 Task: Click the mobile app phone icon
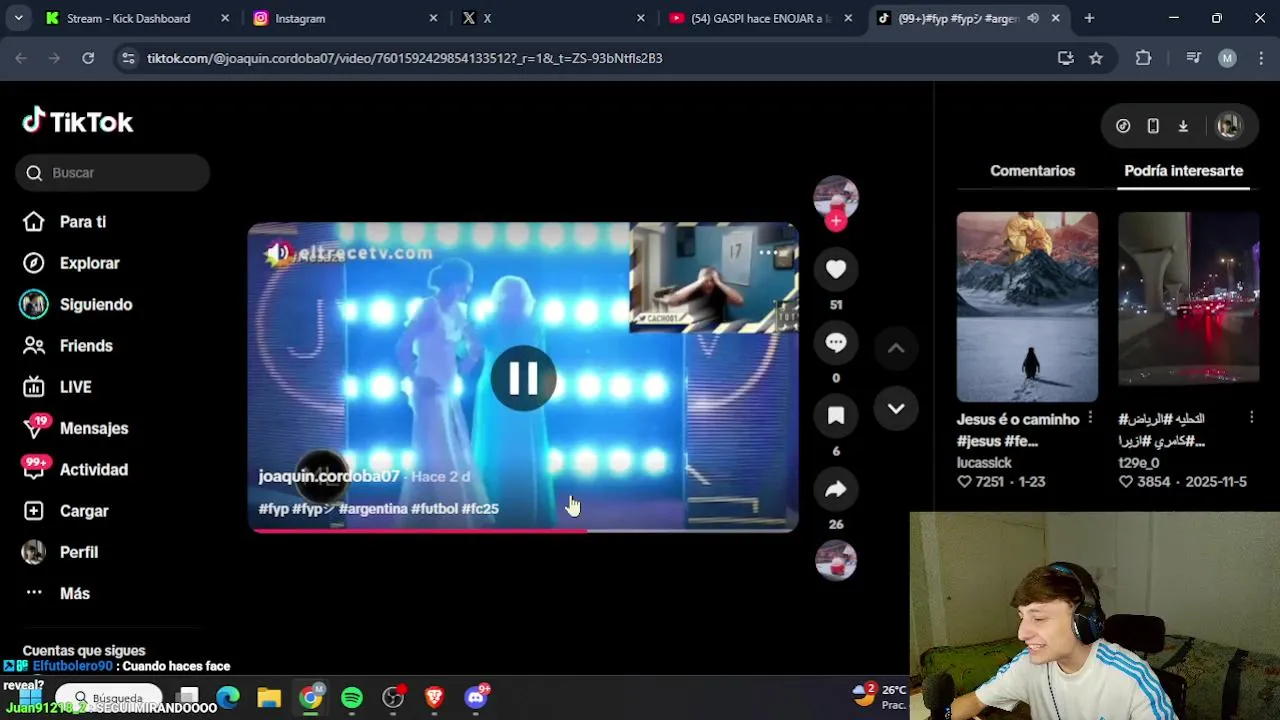(x=1153, y=126)
